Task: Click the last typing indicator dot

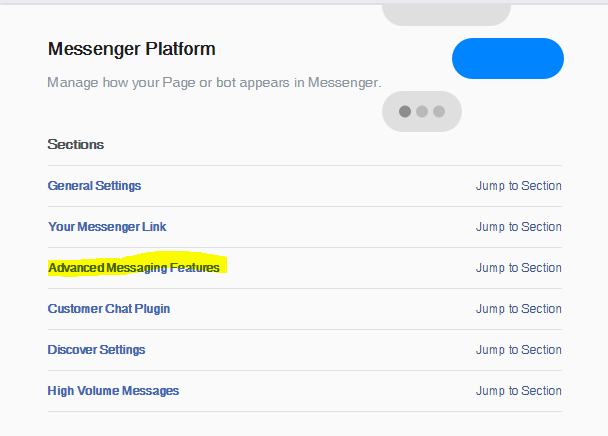Action: click(x=439, y=112)
